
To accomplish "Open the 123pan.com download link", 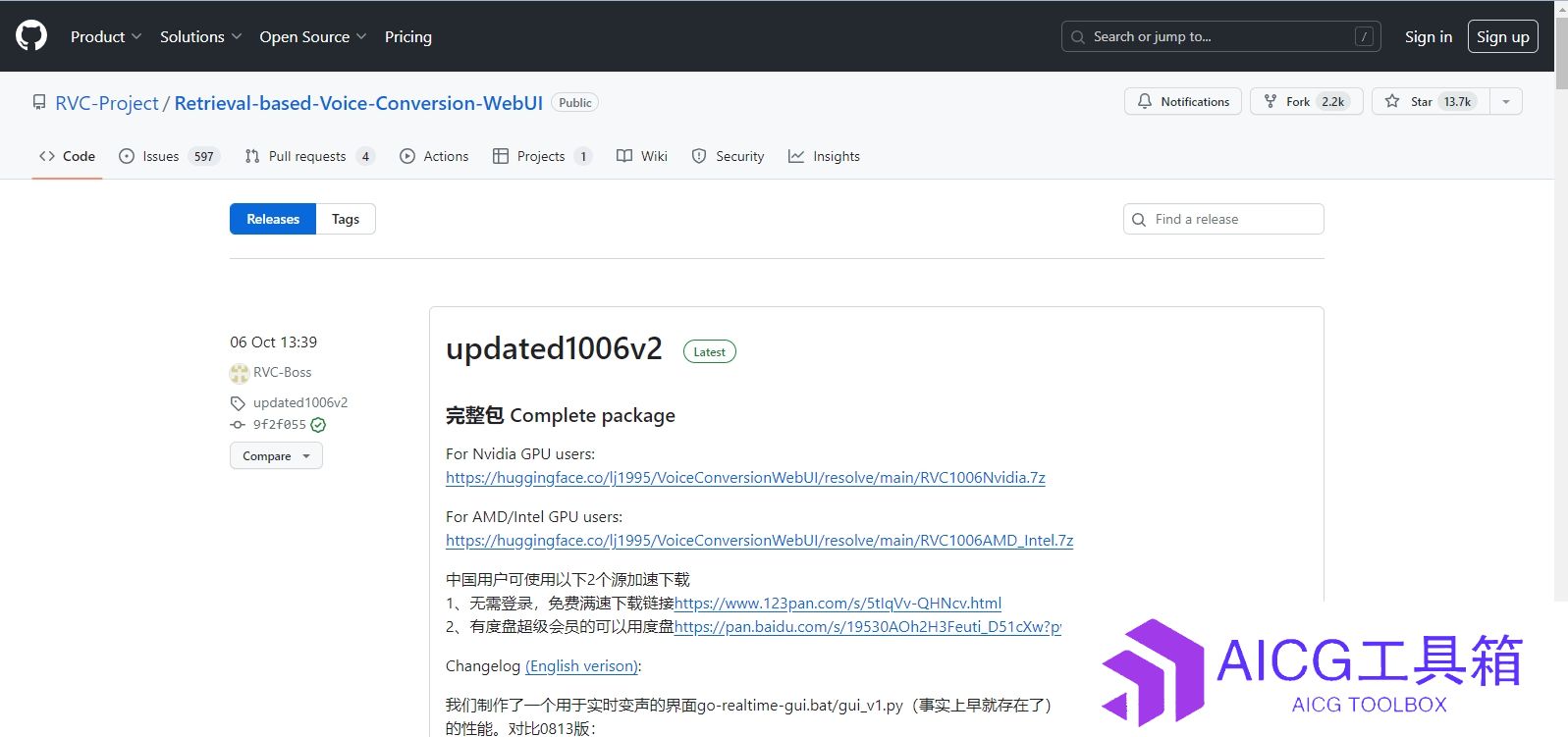I will (x=838, y=604).
